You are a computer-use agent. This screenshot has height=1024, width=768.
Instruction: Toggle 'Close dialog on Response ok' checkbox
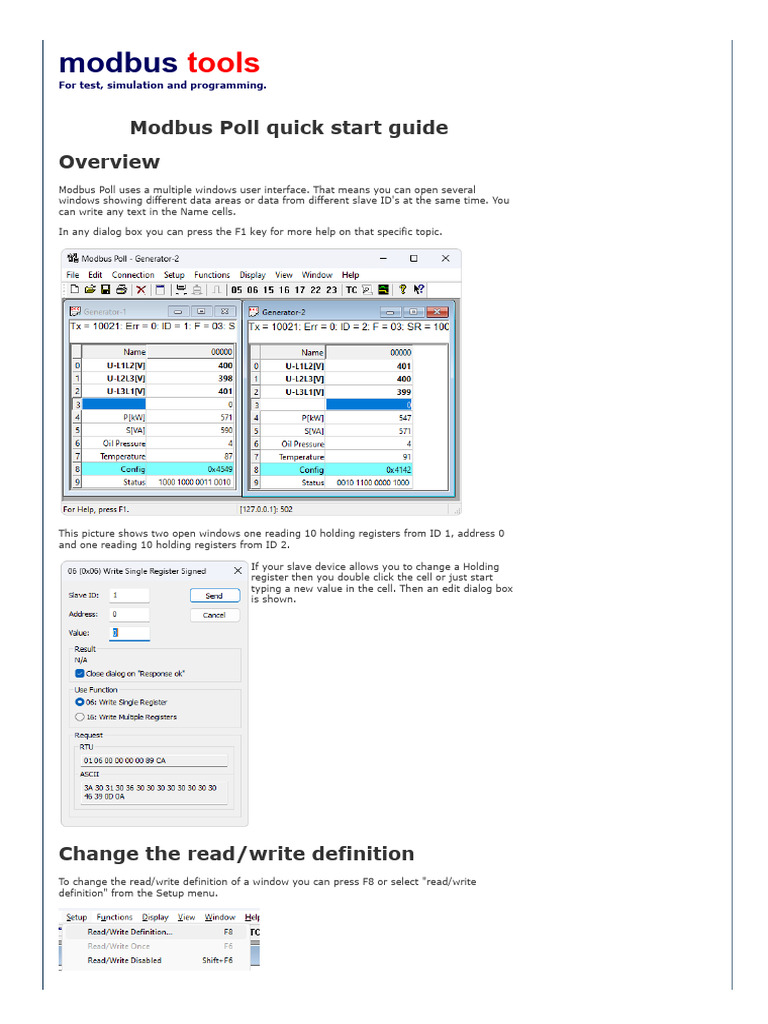[80, 673]
